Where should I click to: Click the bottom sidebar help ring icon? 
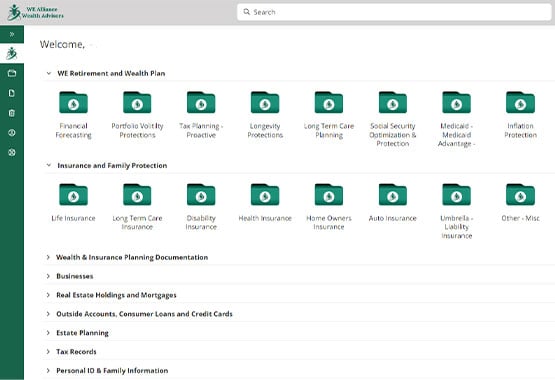(12, 152)
